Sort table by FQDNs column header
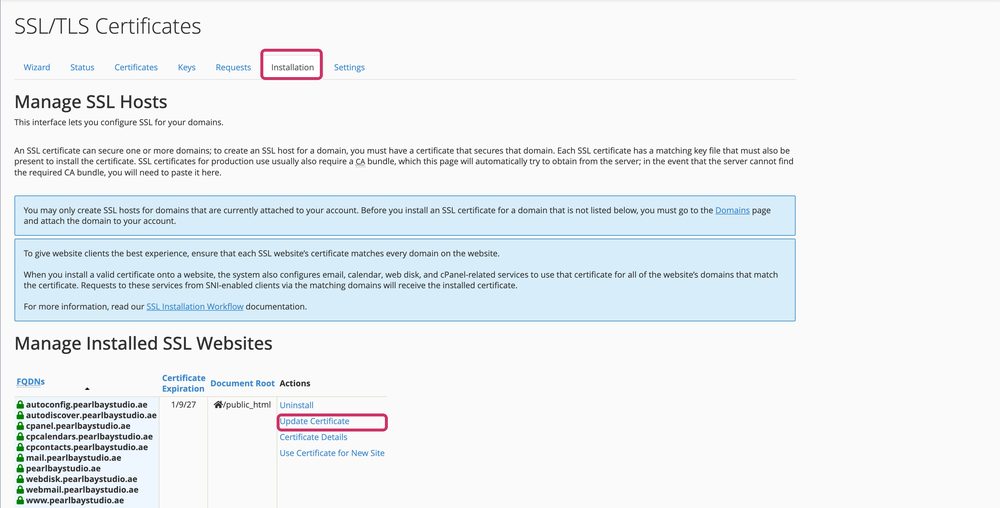 [31, 382]
